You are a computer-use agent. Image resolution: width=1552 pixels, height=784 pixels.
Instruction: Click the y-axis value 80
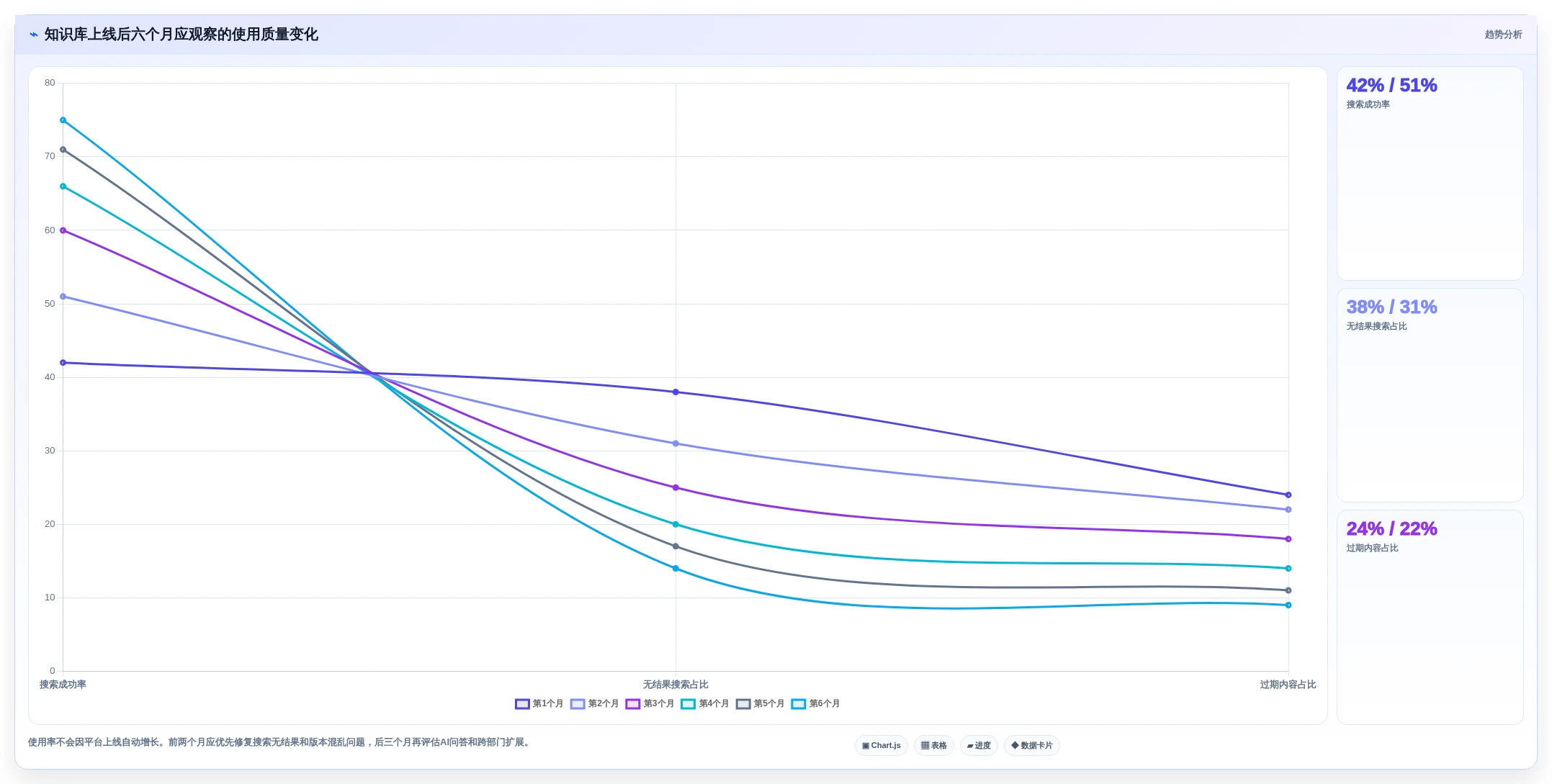coord(50,83)
